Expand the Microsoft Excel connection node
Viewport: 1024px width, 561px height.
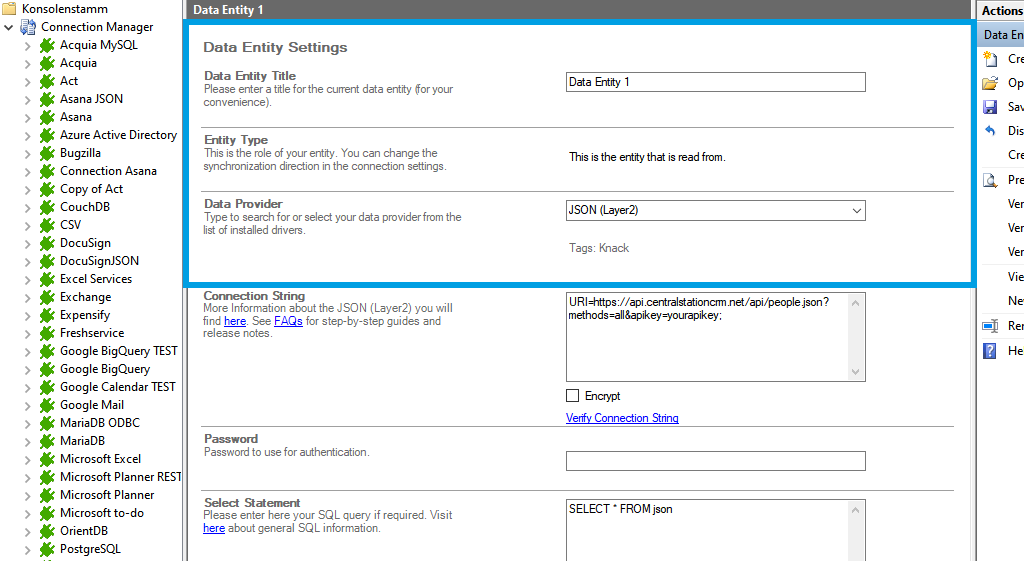[28, 459]
